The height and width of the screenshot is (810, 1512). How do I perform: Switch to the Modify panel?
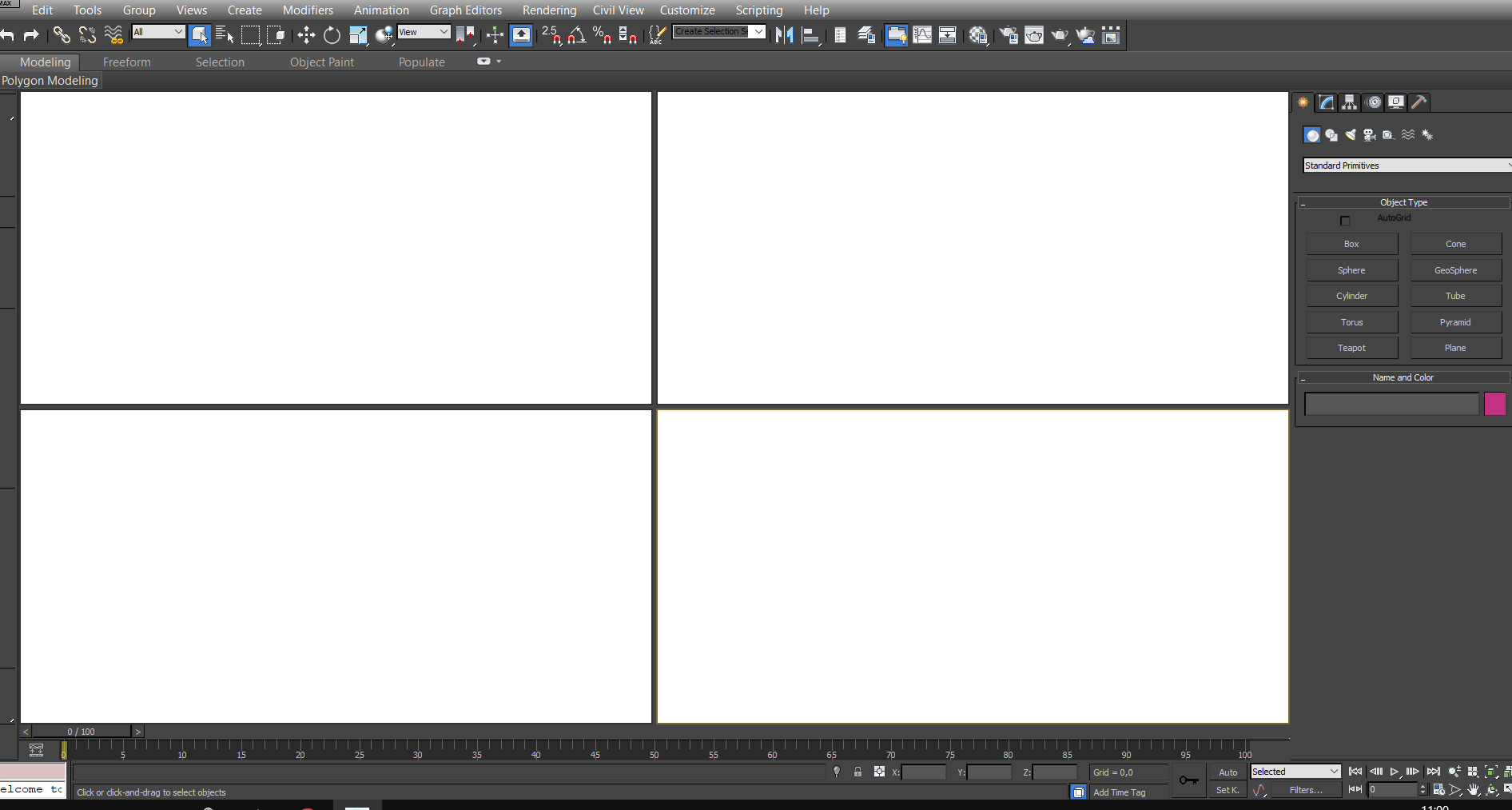coord(1326,102)
